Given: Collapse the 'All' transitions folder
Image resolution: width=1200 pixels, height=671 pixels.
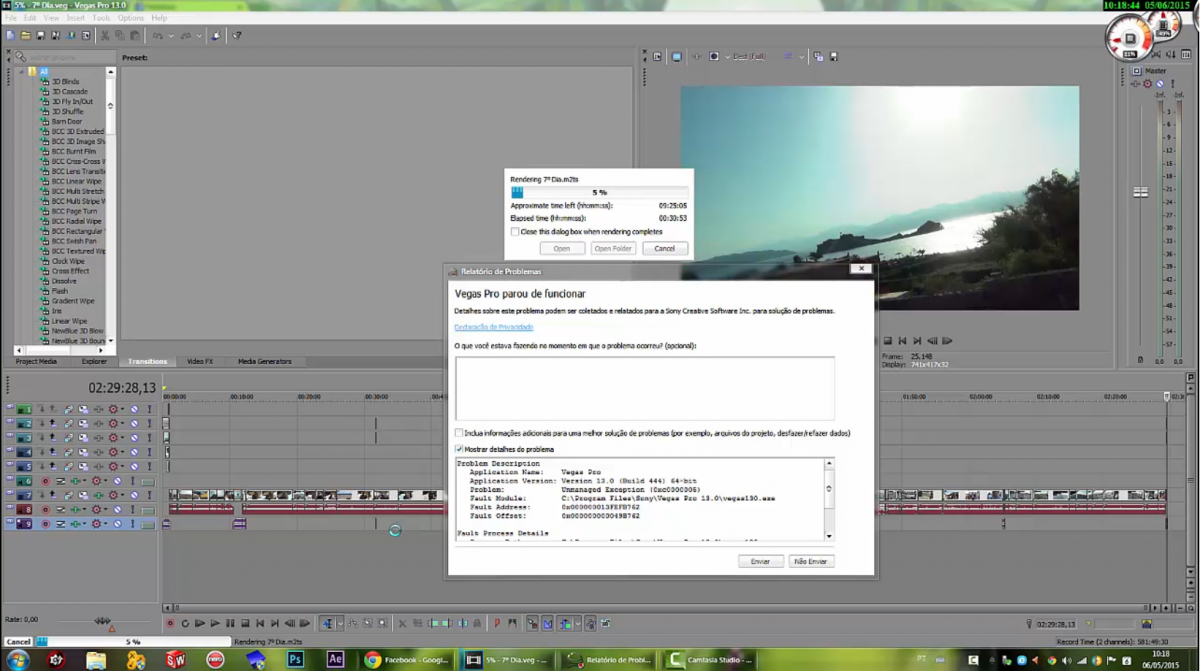Looking at the screenshot, I should 21,72.
